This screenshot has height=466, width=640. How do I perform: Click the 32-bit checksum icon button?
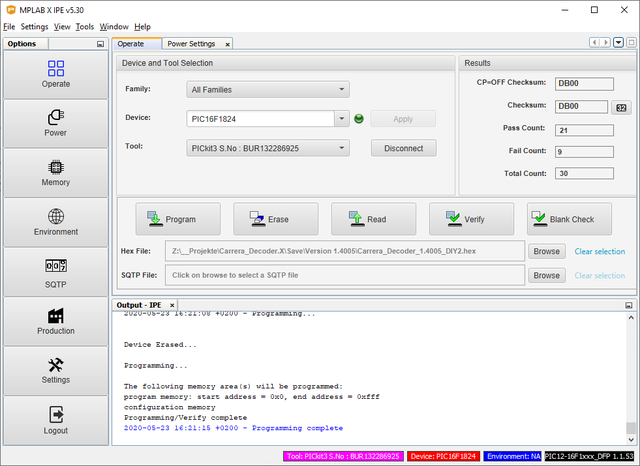tap(621, 108)
